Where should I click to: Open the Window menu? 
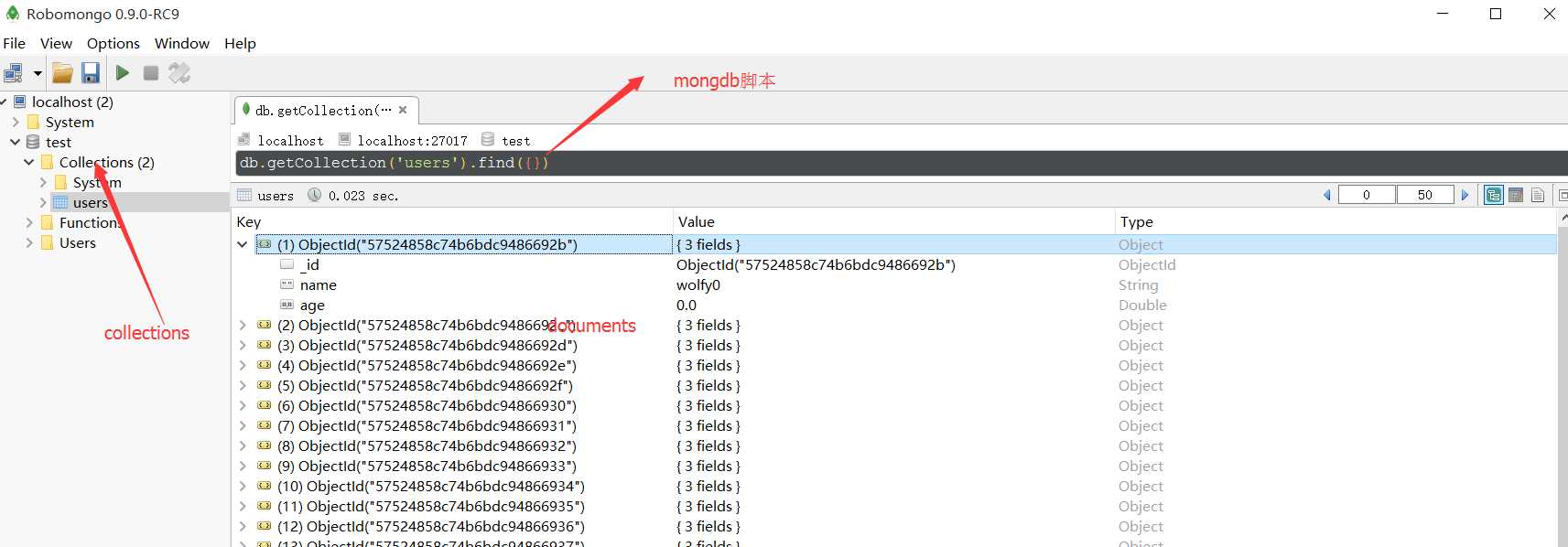click(182, 43)
